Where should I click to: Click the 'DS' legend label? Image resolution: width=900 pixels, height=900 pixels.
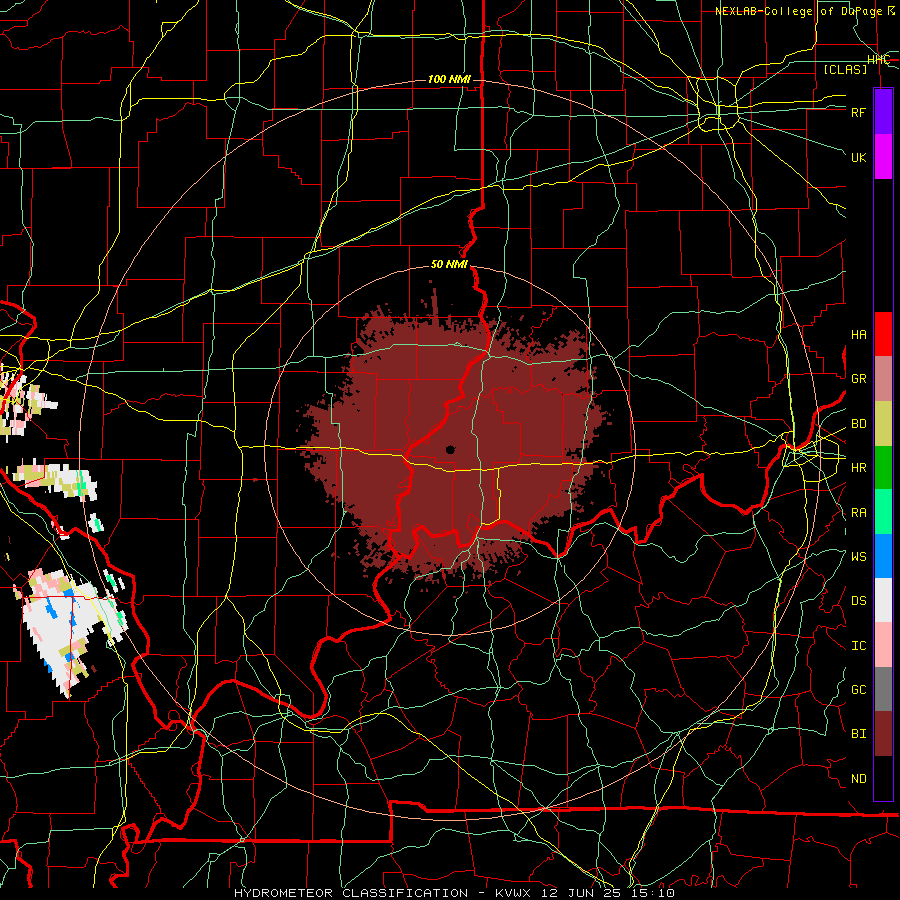click(858, 601)
